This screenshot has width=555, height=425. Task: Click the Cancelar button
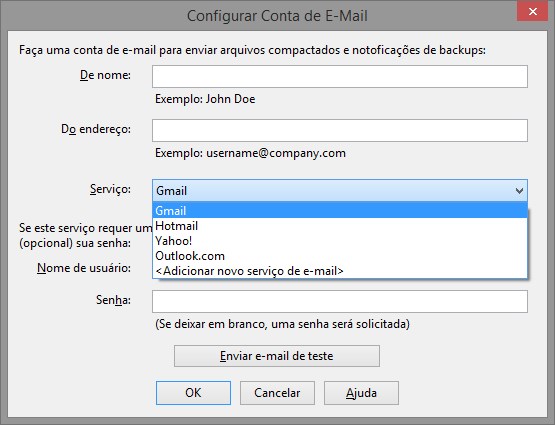click(x=277, y=393)
